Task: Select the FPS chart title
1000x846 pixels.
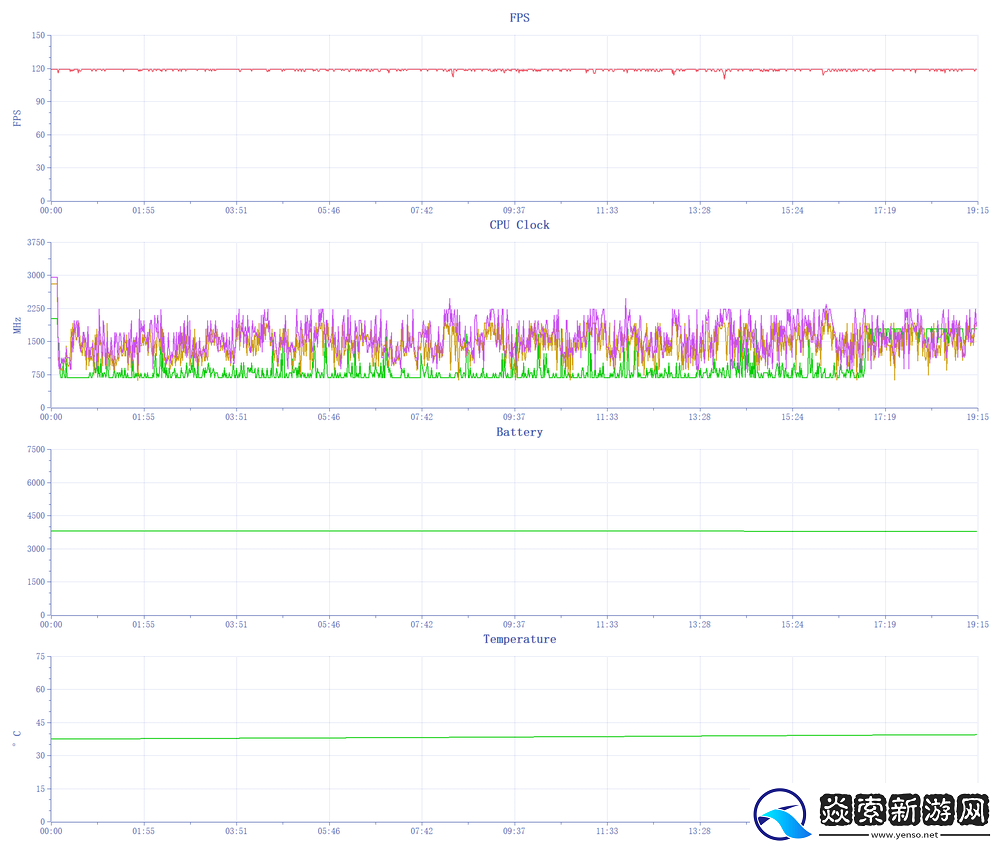Action: [x=519, y=18]
